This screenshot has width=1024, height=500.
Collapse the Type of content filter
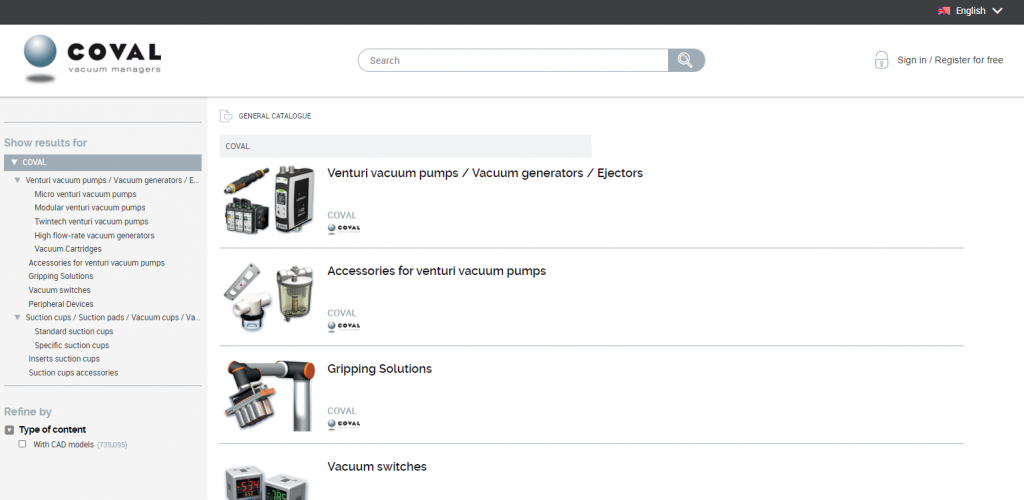pos(9,430)
